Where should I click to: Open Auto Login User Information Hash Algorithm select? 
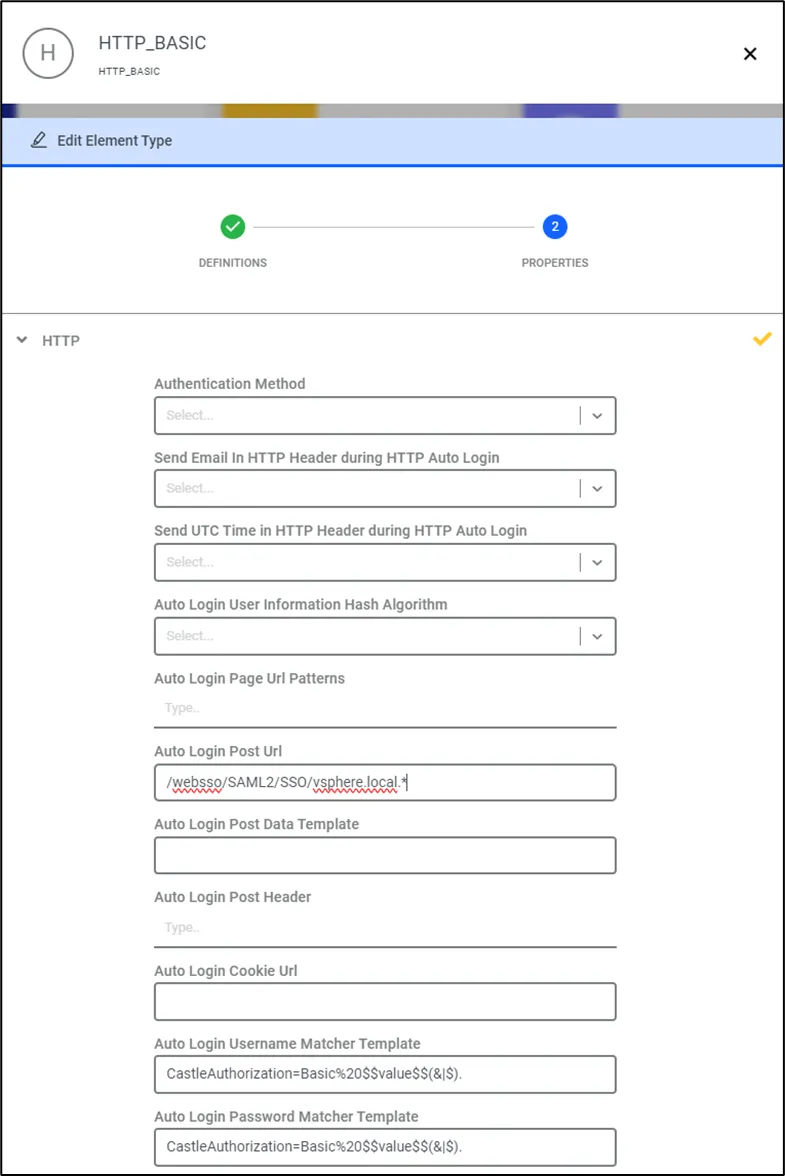tap(385, 636)
